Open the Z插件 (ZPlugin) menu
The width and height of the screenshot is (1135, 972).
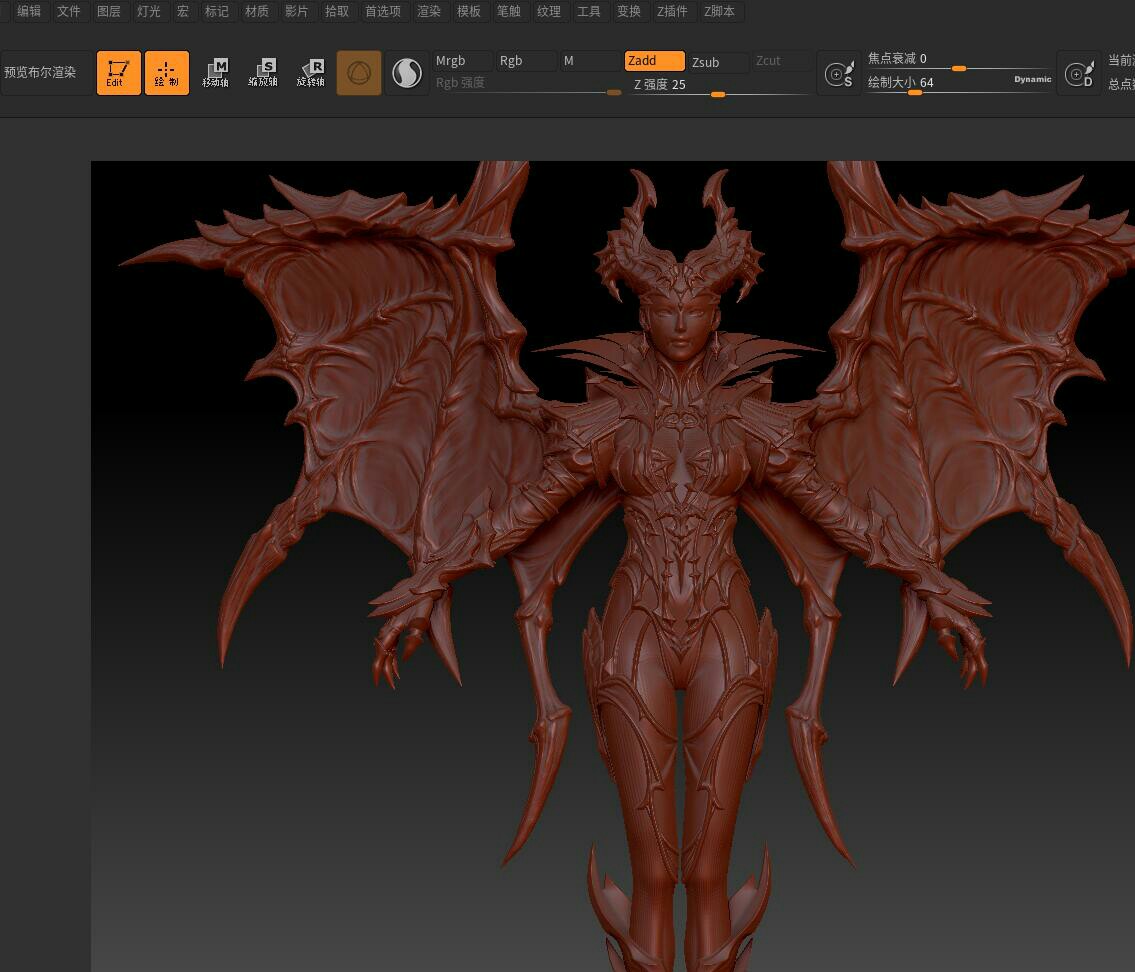point(672,12)
